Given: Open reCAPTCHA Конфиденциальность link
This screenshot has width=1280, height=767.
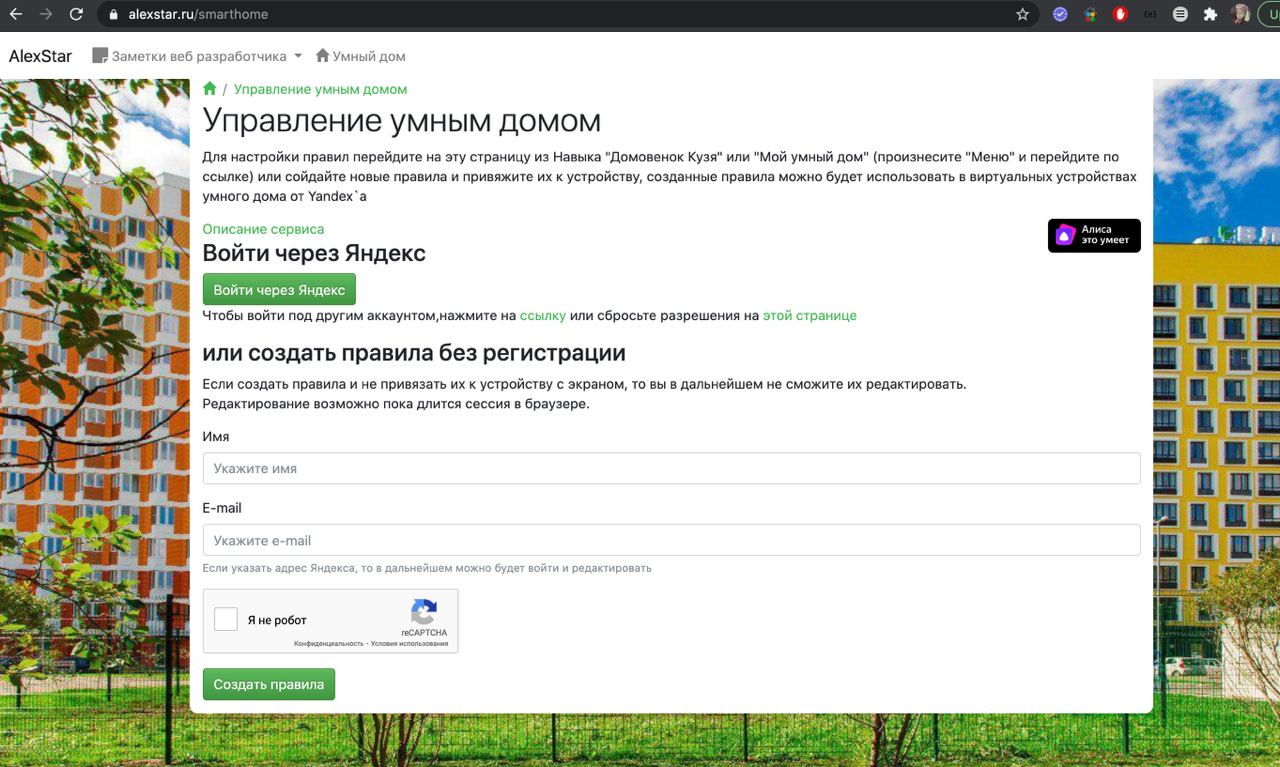Looking at the screenshot, I should (x=329, y=644).
